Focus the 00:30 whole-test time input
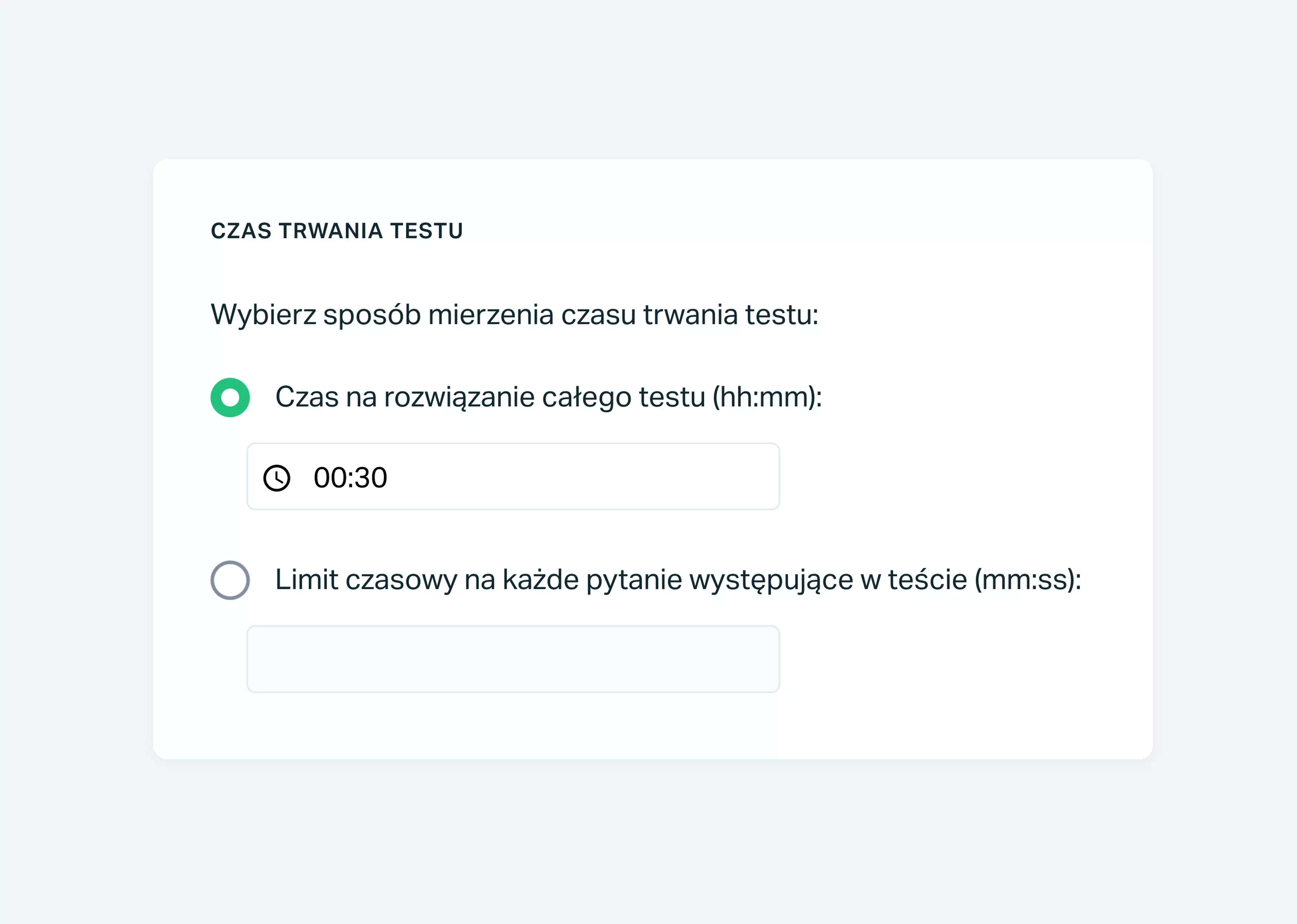Viewport: 1297px width, 924px height. tap(513, 477)
